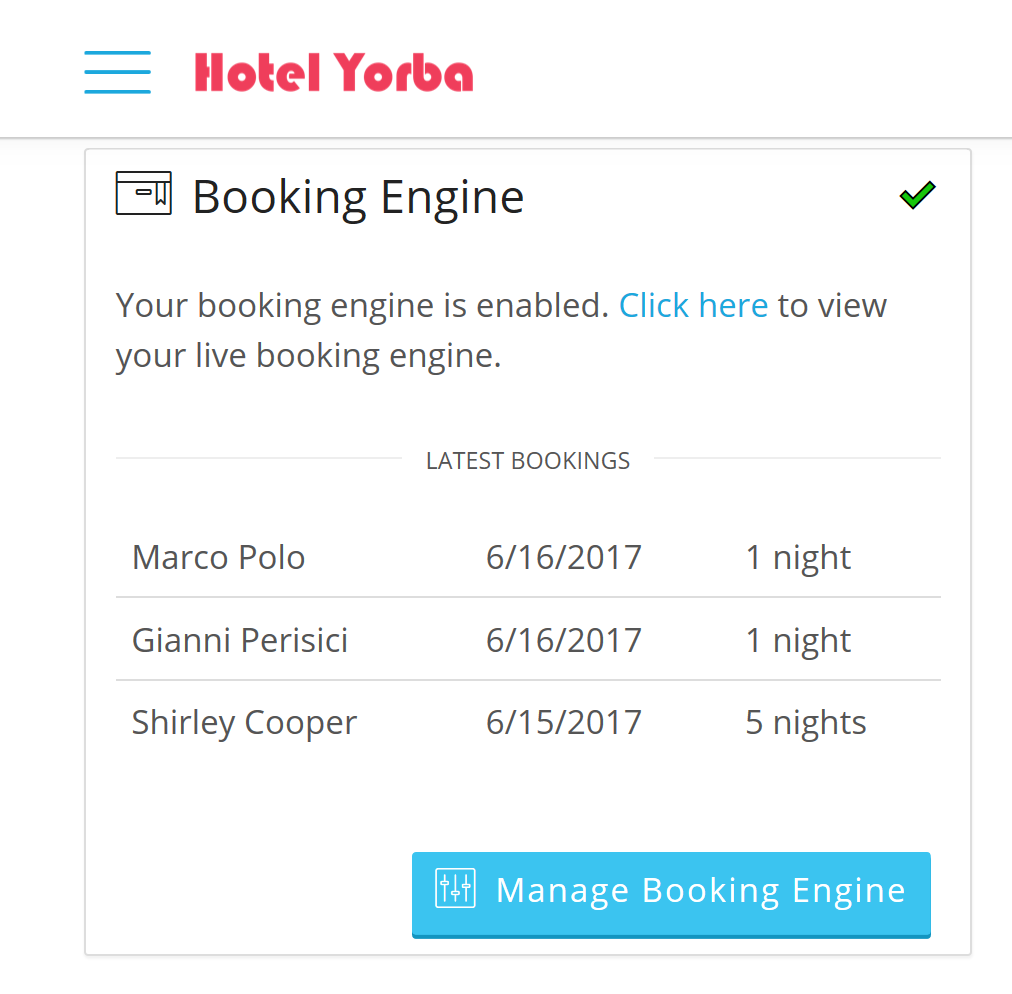Viewport: 1012px width, 994px height.
Task: Follow the Click here link
Action: [x=693, y=305]
